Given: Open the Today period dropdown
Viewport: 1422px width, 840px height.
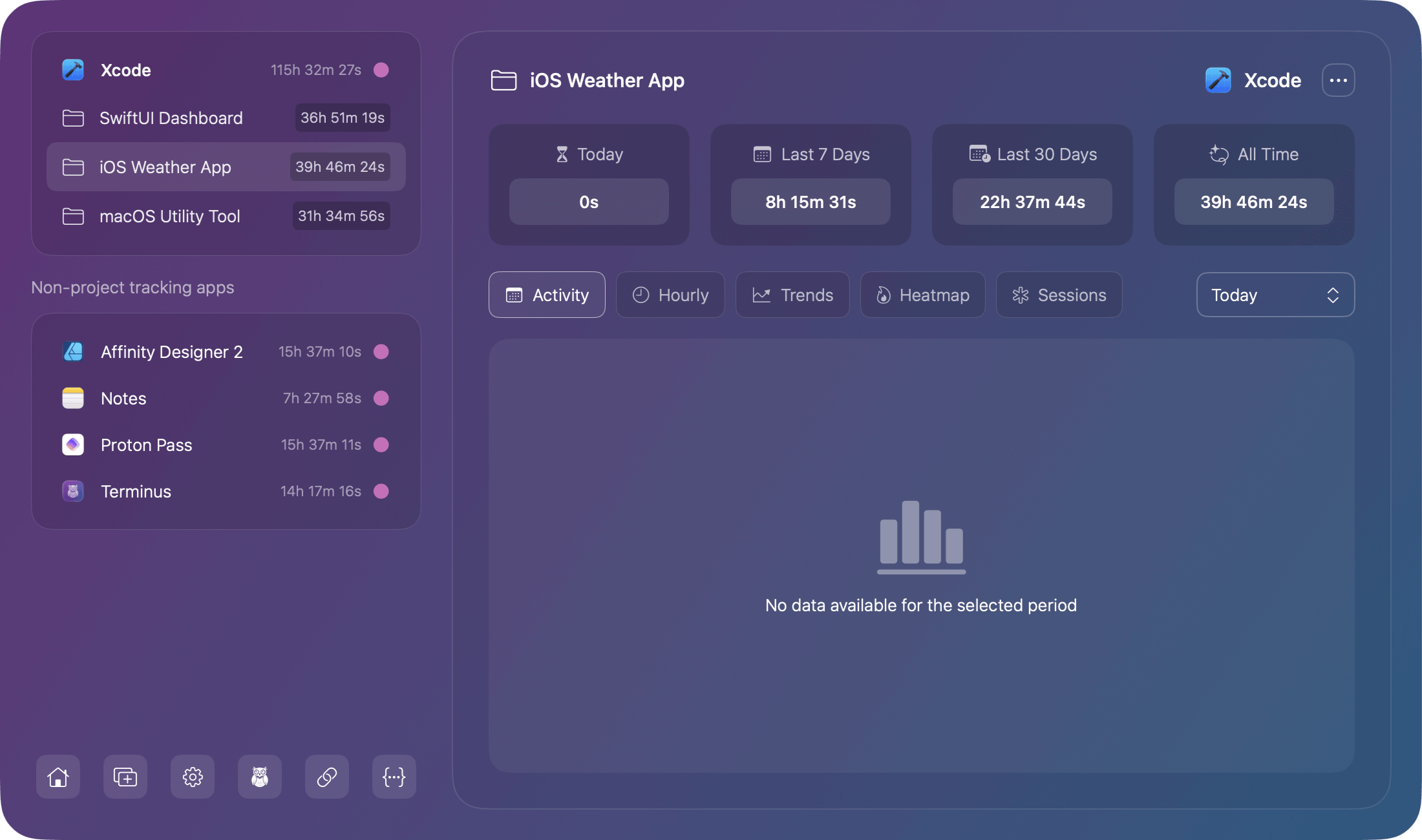Looking at the screenshot, I should point(1275,295).
